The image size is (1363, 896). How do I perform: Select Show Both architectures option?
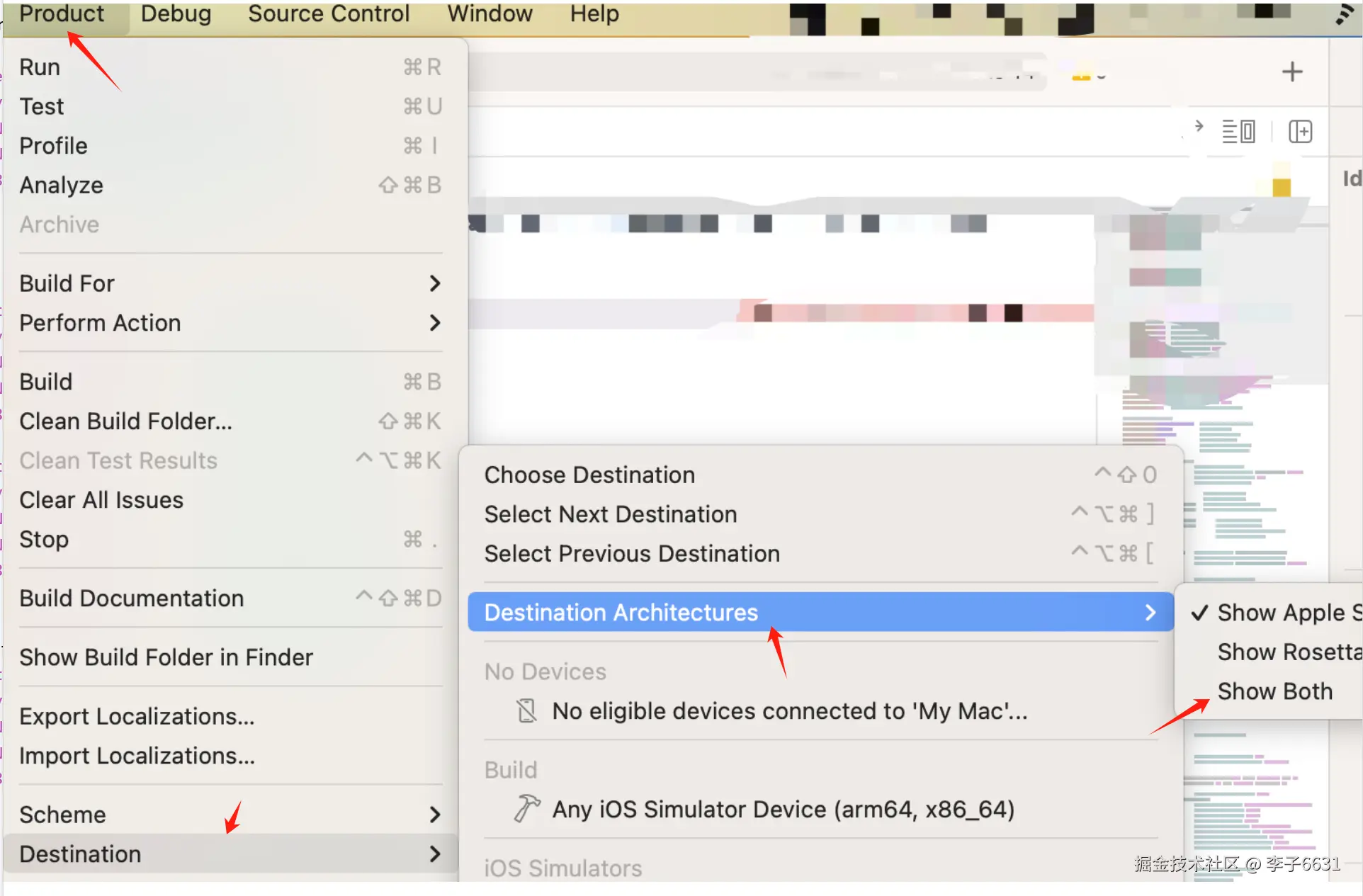[1274, 691]
